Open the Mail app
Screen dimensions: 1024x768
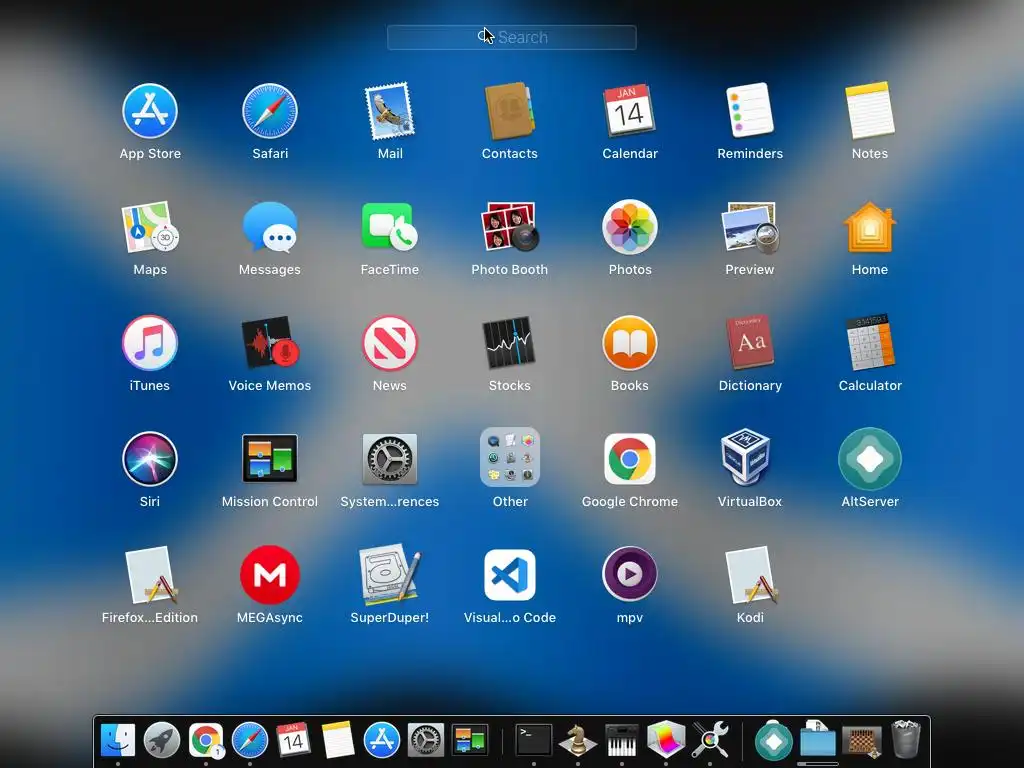[390, 111]
